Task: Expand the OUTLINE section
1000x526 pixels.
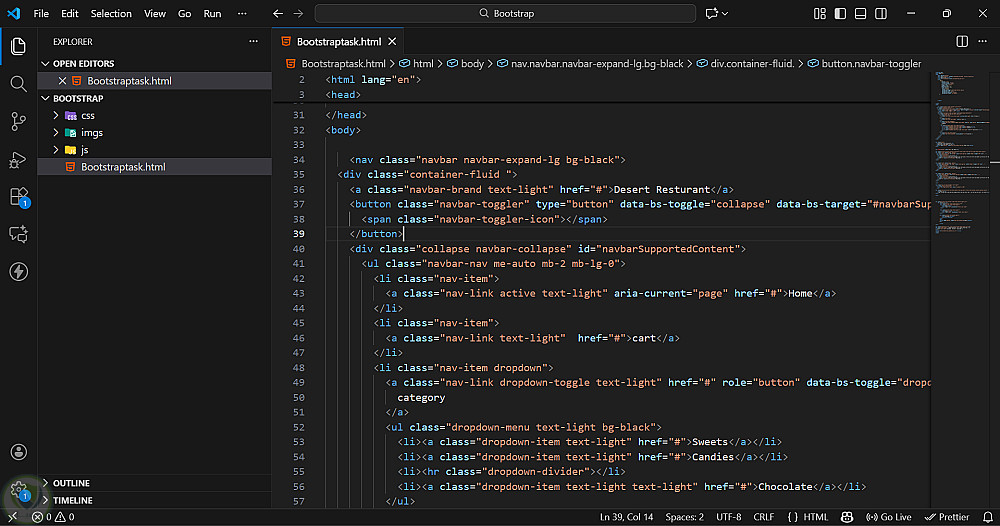Action: pos(71,483)
